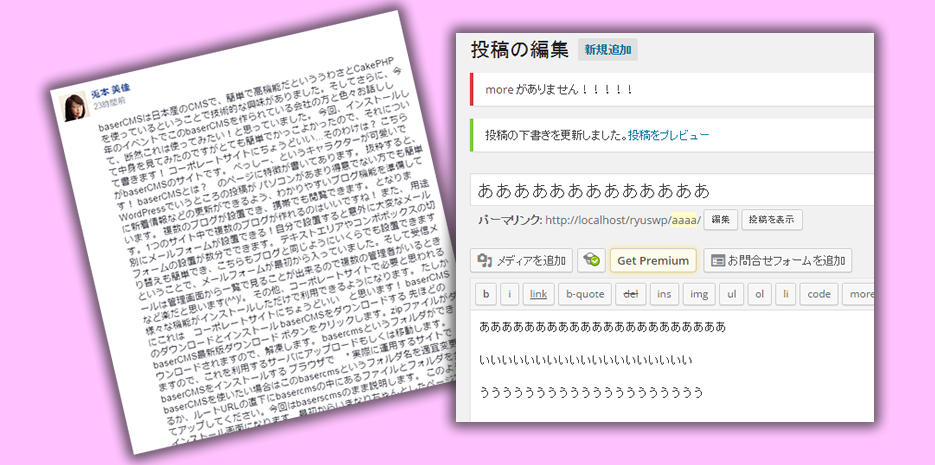Click the 編集 permalink button

pos(721,219)
